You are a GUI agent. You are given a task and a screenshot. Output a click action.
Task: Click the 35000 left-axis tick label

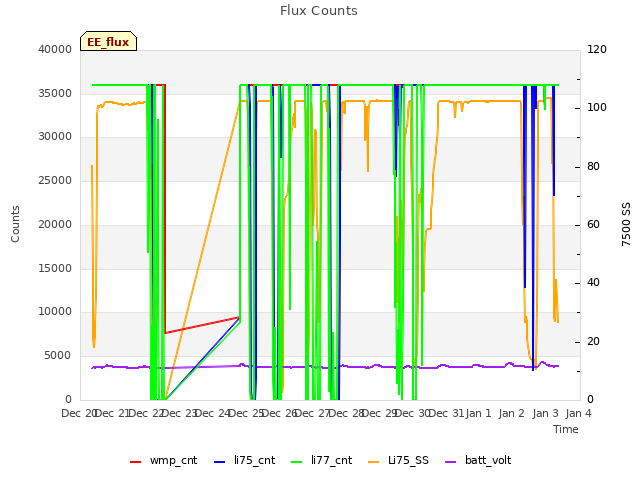point(55,93)
